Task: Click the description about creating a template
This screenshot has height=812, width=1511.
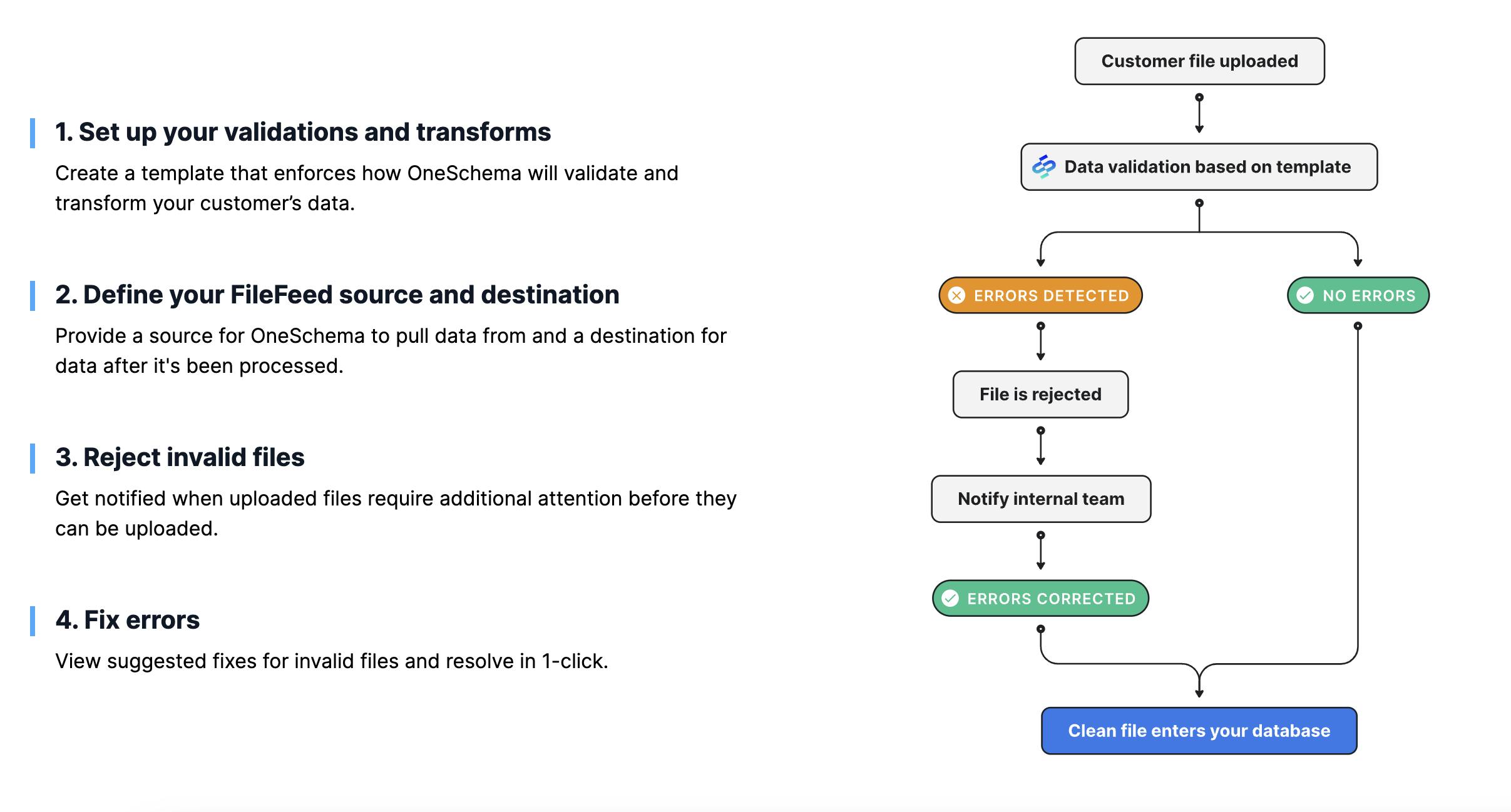Action: [x=366, y=188]
